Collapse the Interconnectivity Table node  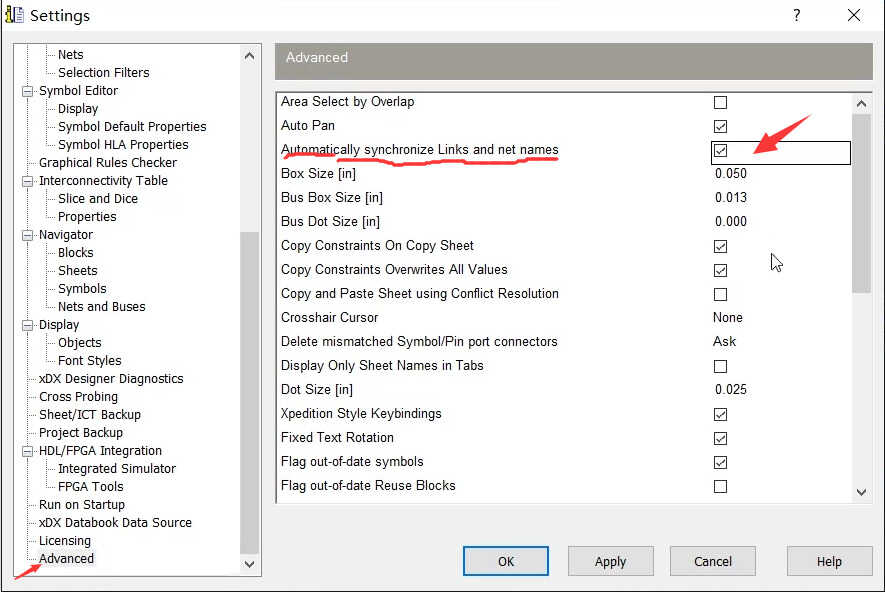coord(27,181)
